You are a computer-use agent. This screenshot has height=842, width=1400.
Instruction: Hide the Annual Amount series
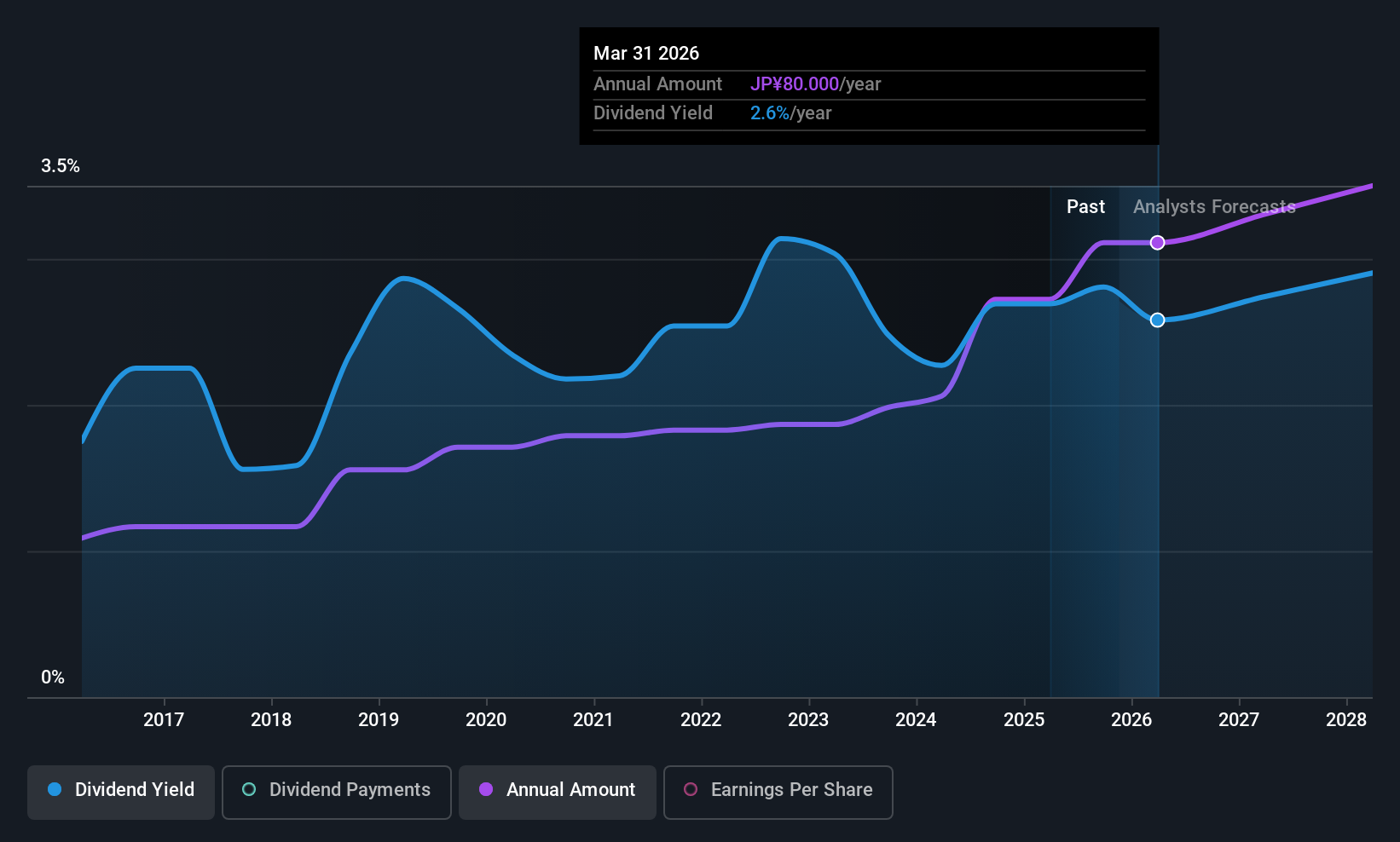click(557, 790)
